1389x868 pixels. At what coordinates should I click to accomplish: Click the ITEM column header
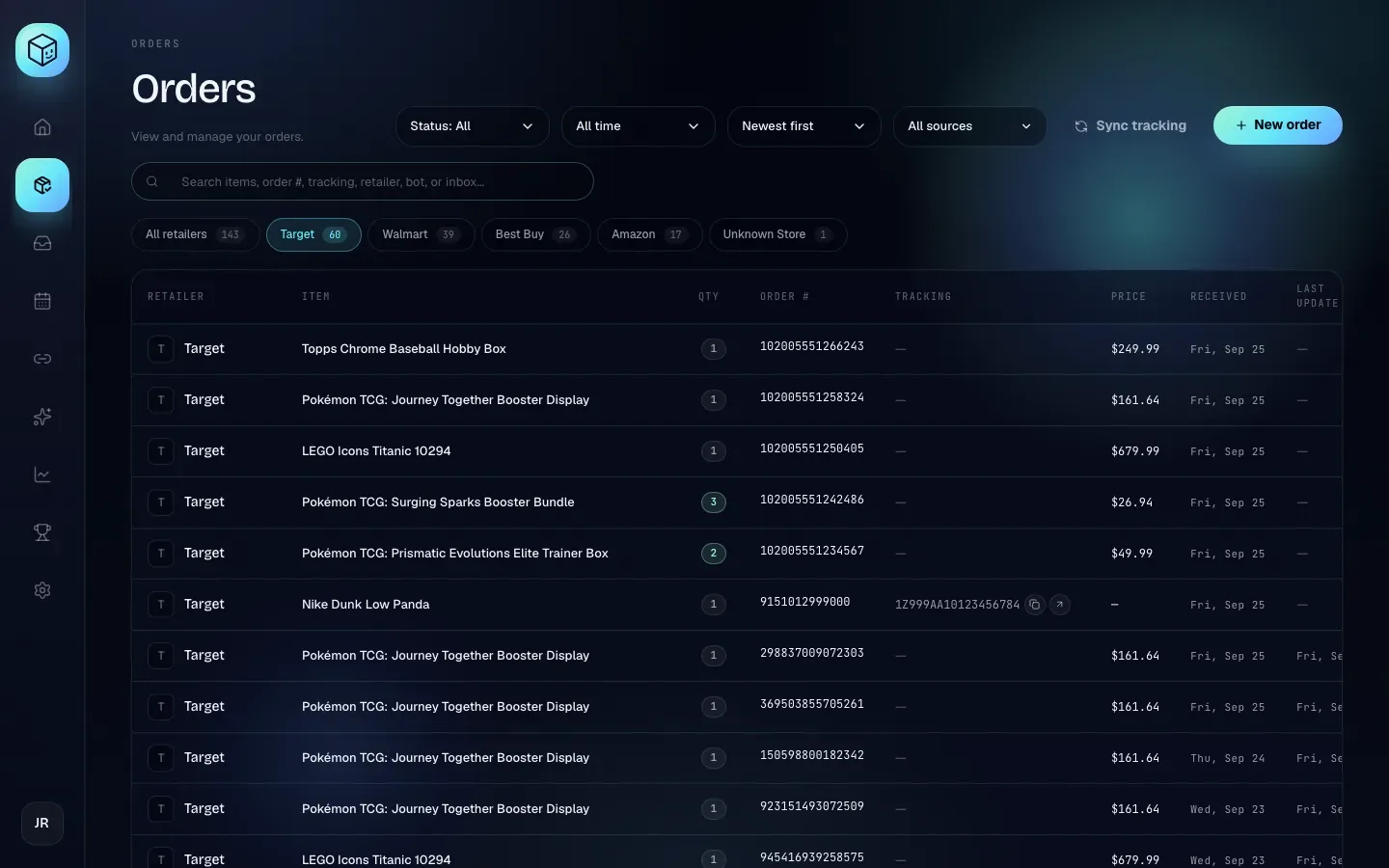coord(315,297)
